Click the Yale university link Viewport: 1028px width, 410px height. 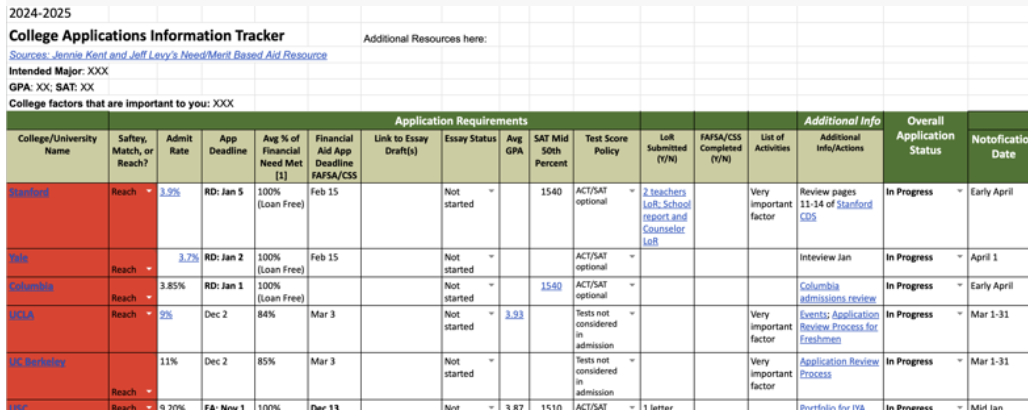18,257
